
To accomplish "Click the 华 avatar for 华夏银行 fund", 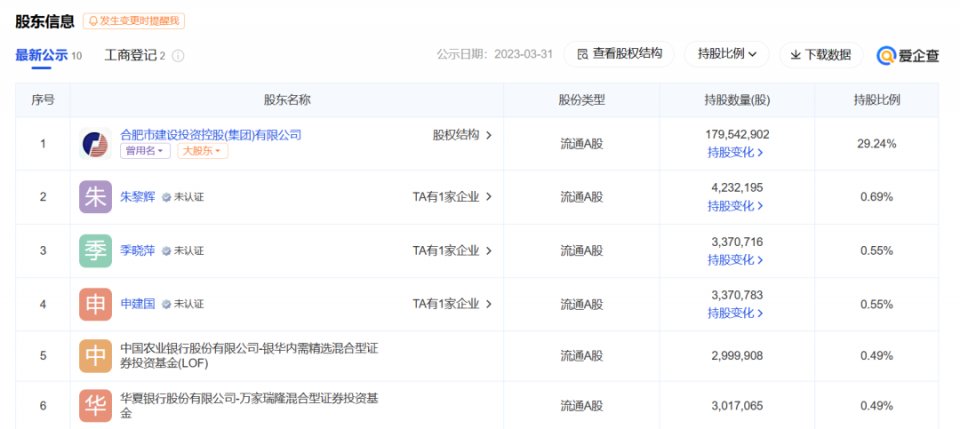I will pos(96,405).
